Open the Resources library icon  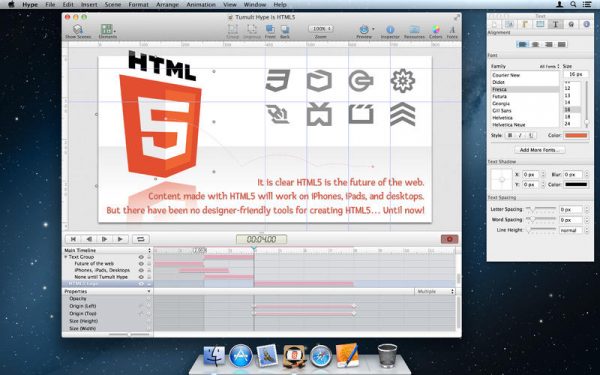click(414, 29)
